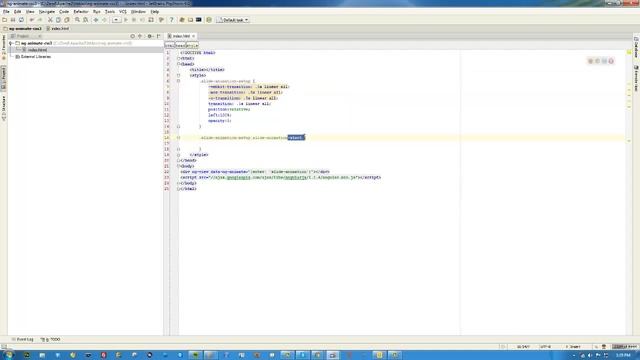Screen dimensions: 640x360
Task: Collapse the .slide-animation-setup rule fold marker
Action: pos(178,81)
